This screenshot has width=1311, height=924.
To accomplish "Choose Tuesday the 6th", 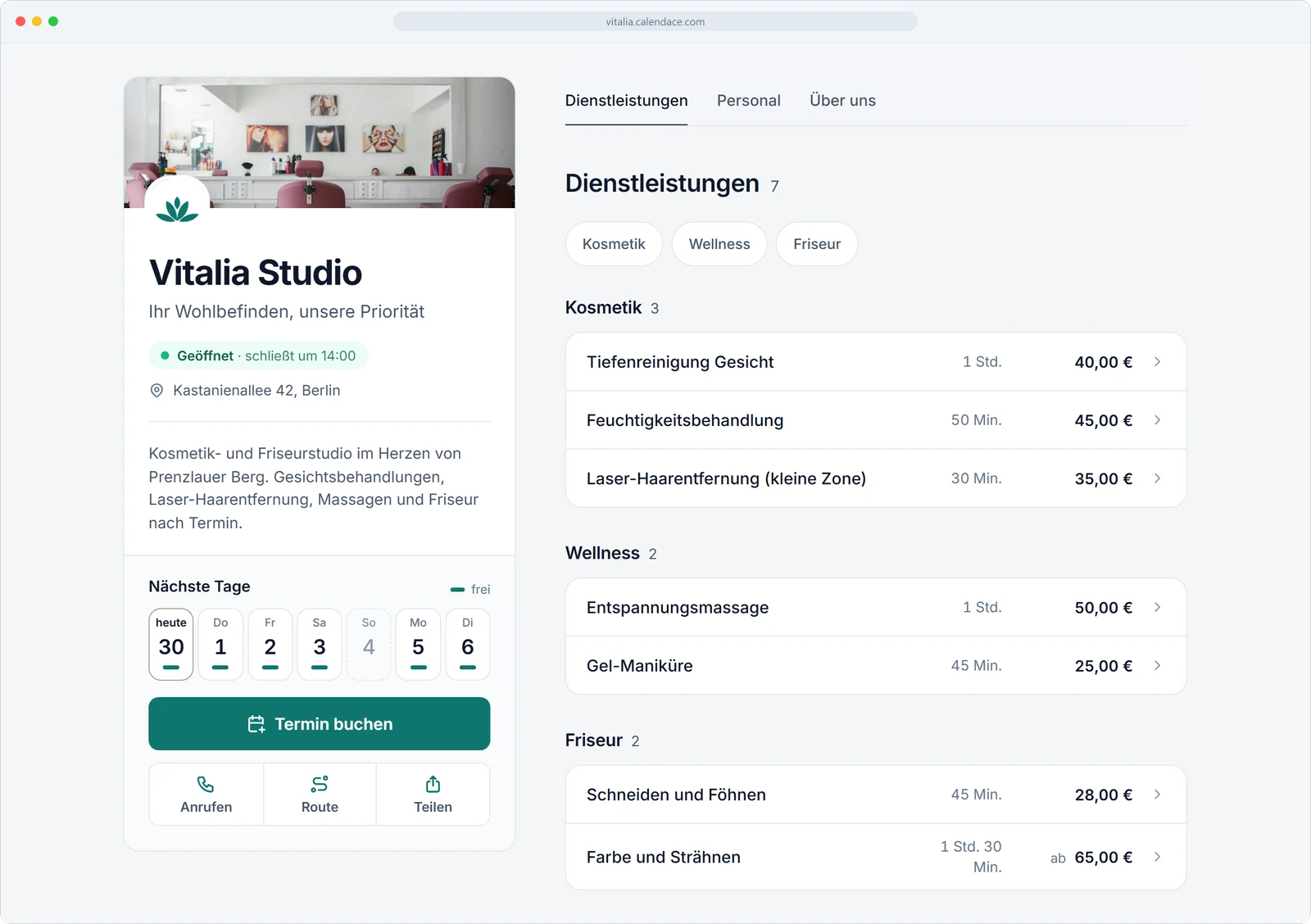I will 468,644.
